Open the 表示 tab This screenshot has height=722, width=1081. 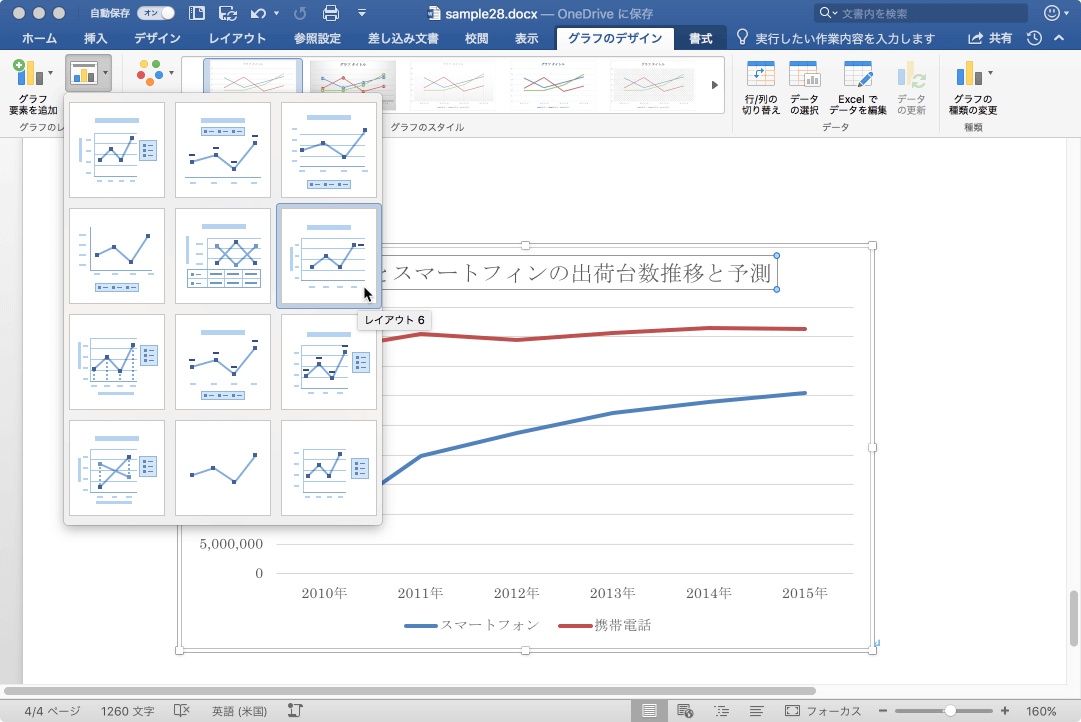tap(526, 39)
